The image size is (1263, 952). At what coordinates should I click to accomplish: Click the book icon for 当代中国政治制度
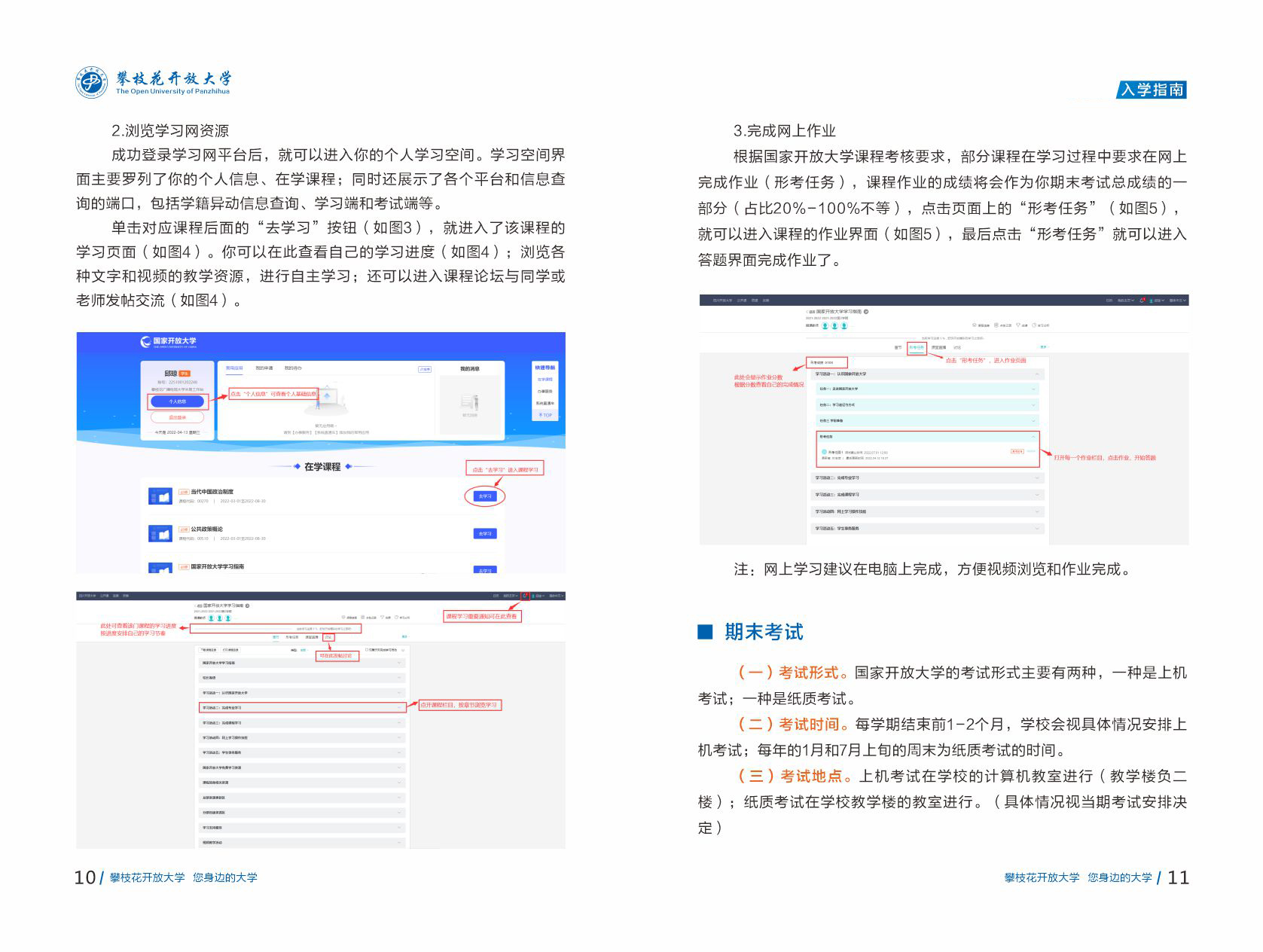160,496
